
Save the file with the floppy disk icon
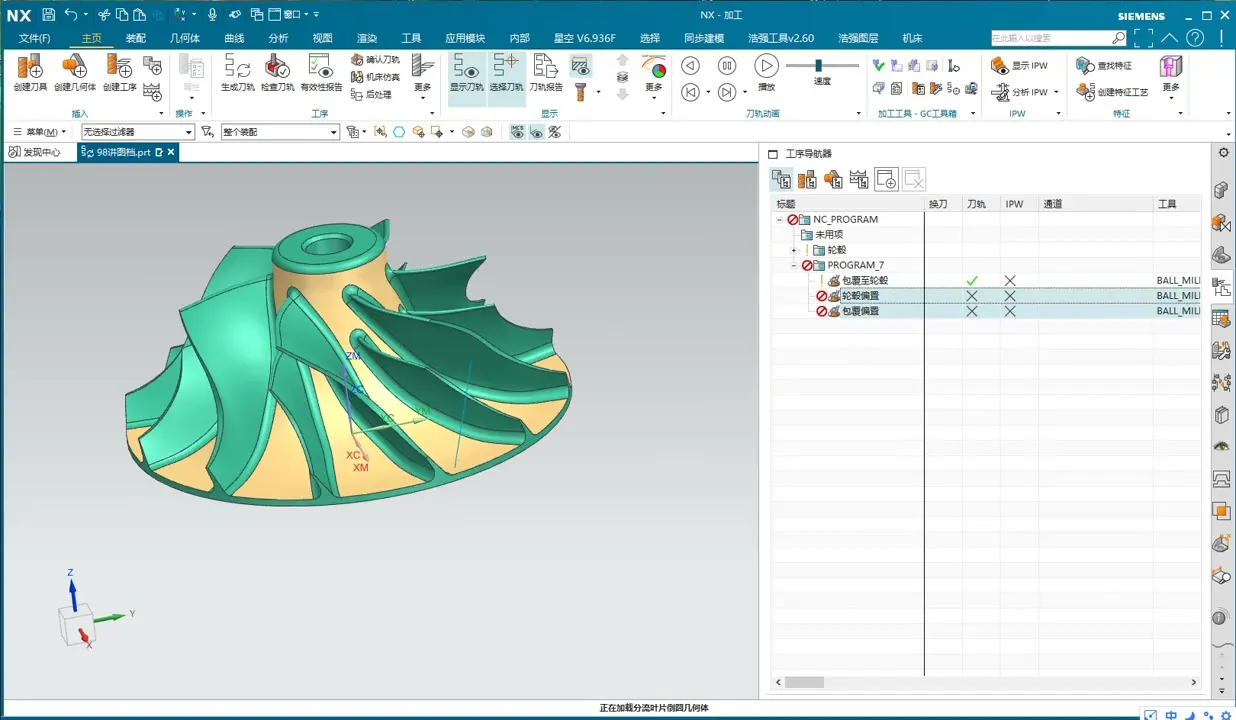[x=48, y=14]
